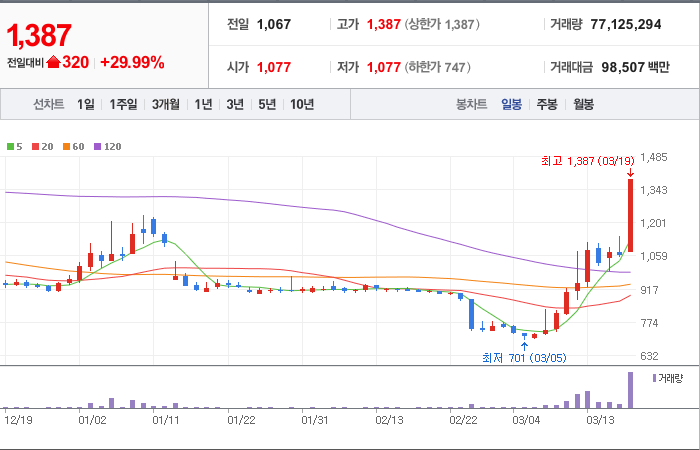
Task: Click the 봉차트 section label
Action: click(471, 104)
